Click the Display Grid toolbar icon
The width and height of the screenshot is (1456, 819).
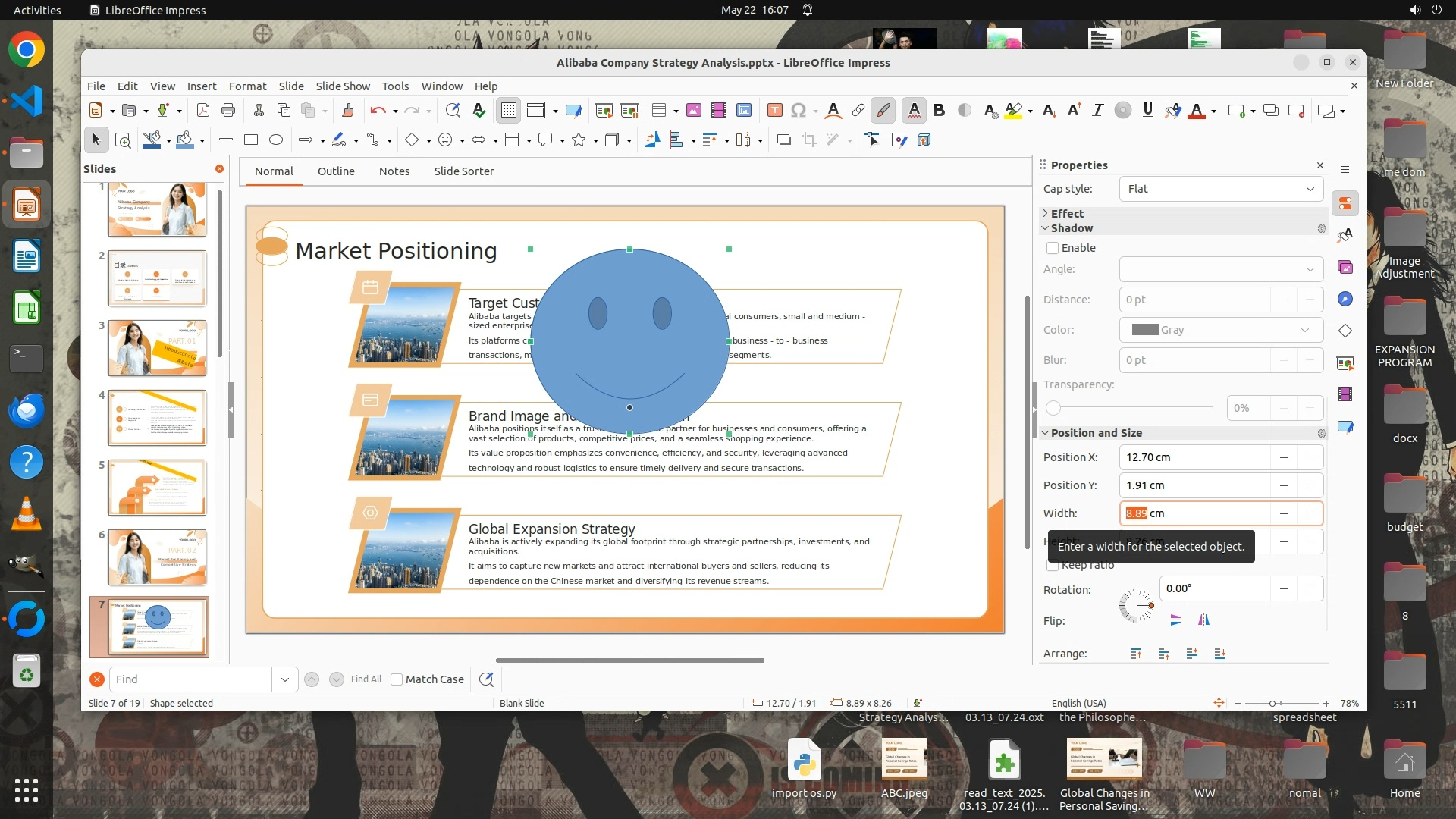[508, 111]
